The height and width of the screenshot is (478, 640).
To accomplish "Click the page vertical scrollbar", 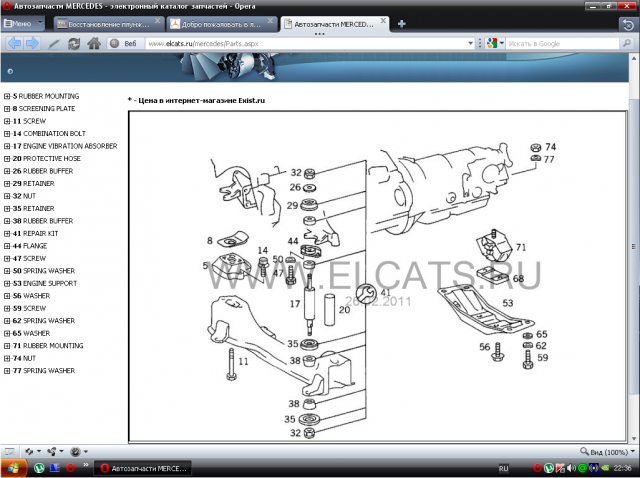I will pyautogui.click(x=633, y=247).
